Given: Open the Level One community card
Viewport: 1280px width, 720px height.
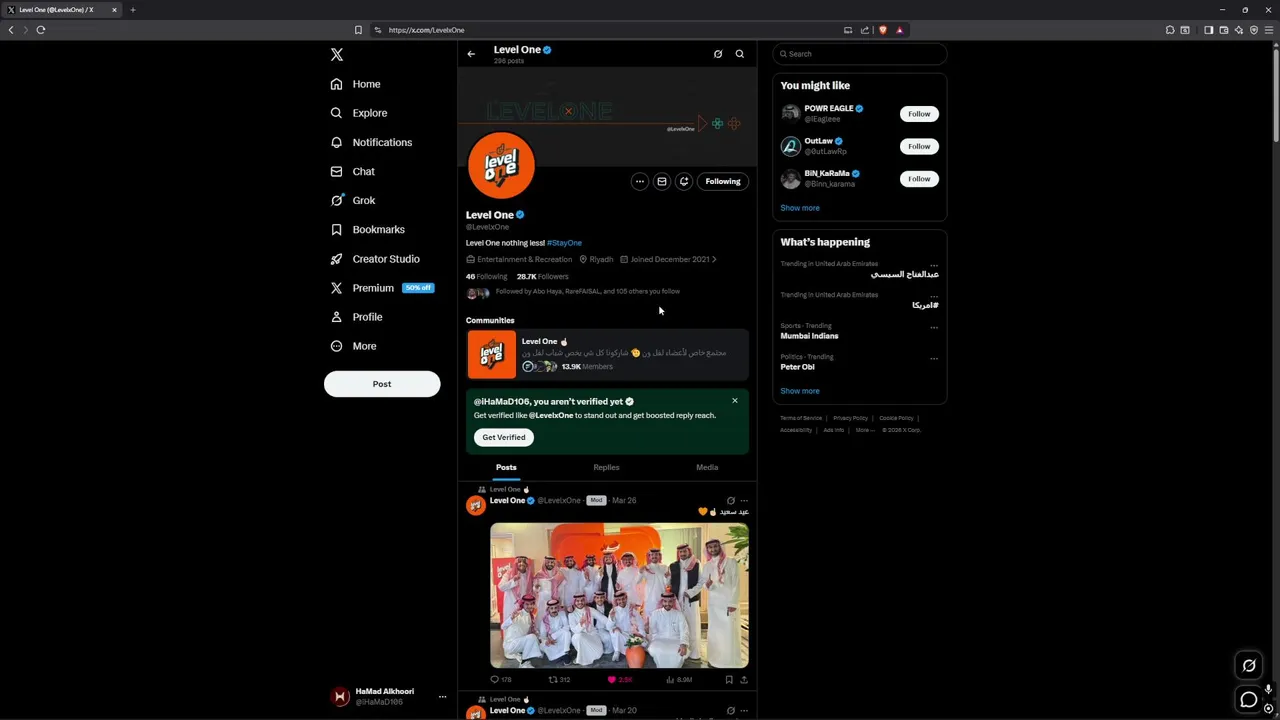Looking at the screenshot, I should 608,354.
